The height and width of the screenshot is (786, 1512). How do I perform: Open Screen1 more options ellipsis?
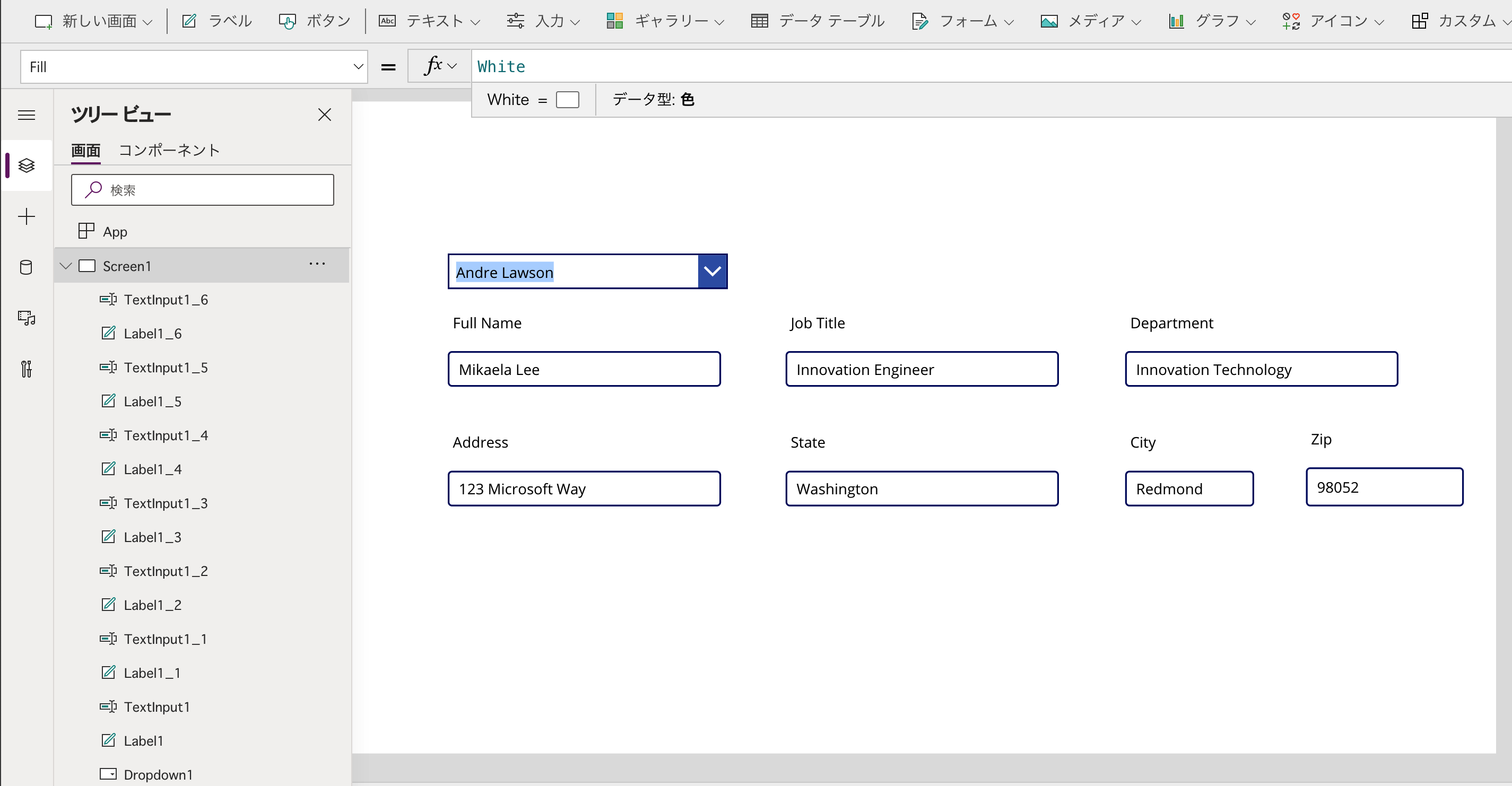[317, 264]
